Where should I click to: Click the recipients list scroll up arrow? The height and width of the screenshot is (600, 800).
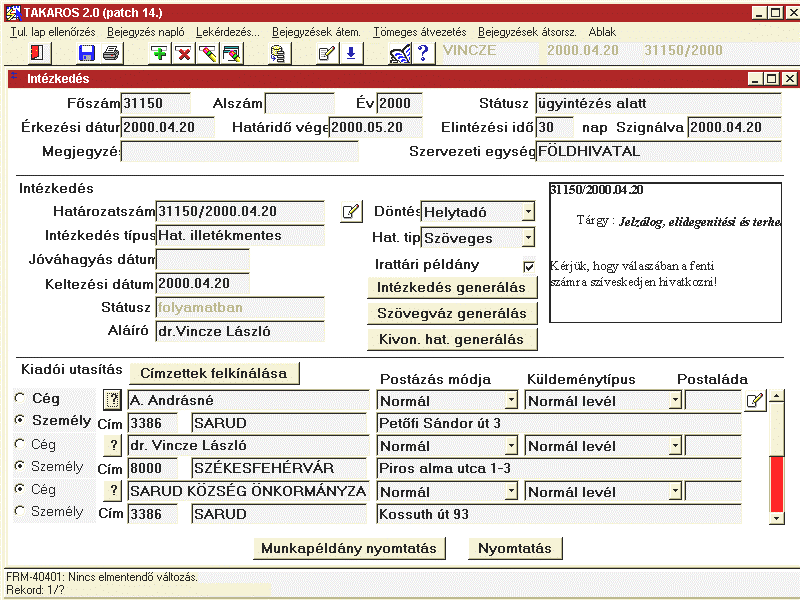pos(777,396)
